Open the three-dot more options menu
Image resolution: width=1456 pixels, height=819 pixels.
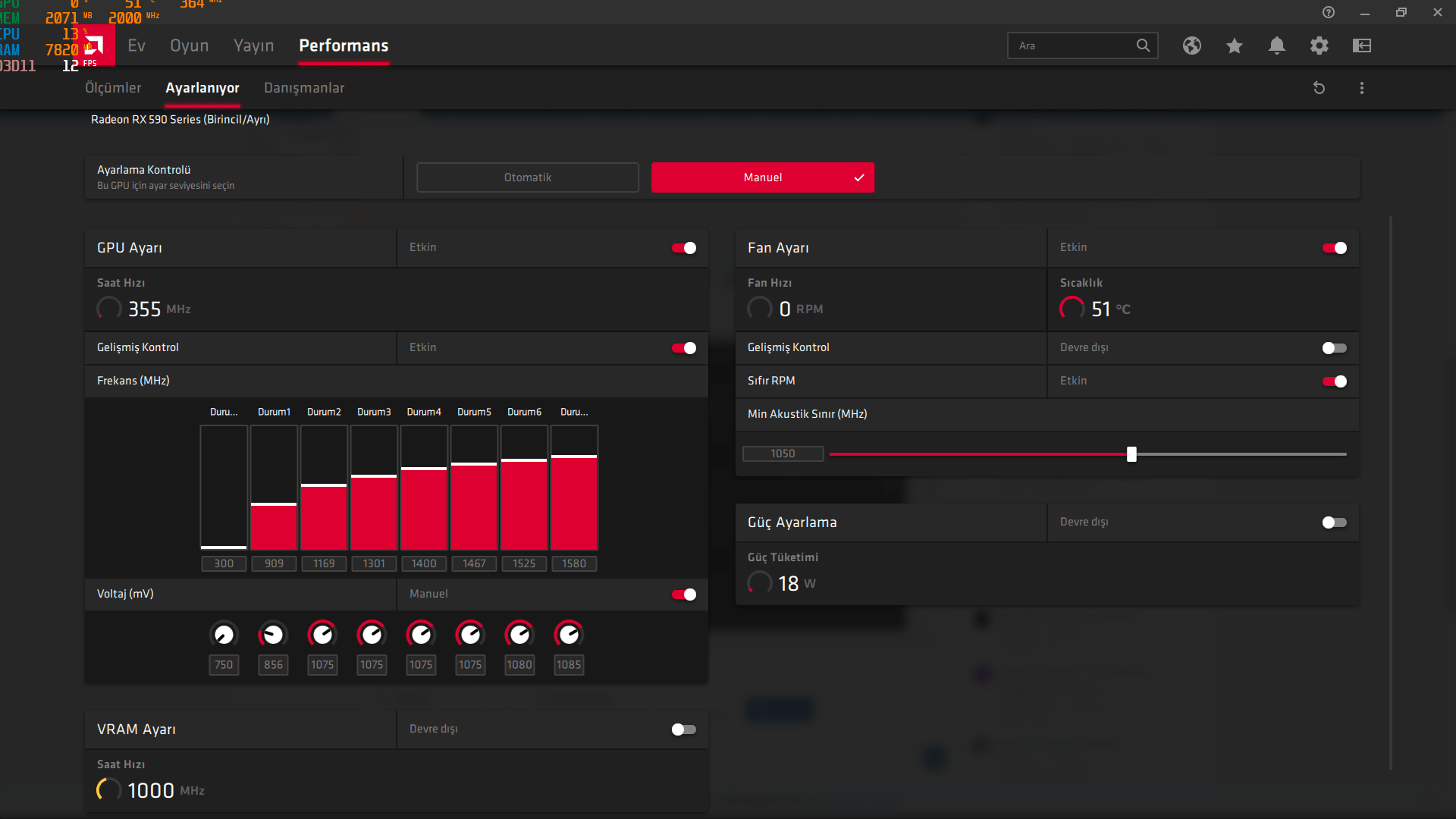tap(1361, 88)
